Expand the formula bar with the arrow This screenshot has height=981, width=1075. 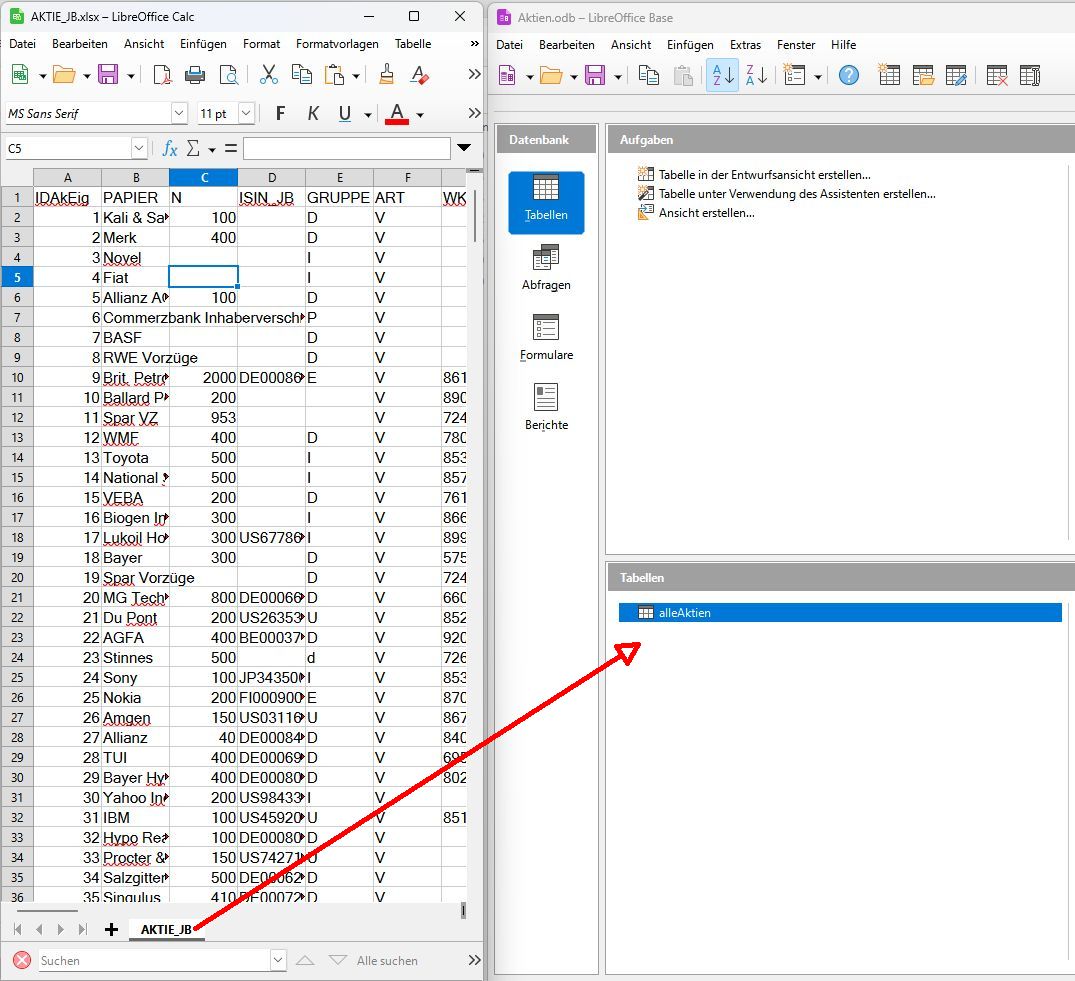(x=463, y=148)
